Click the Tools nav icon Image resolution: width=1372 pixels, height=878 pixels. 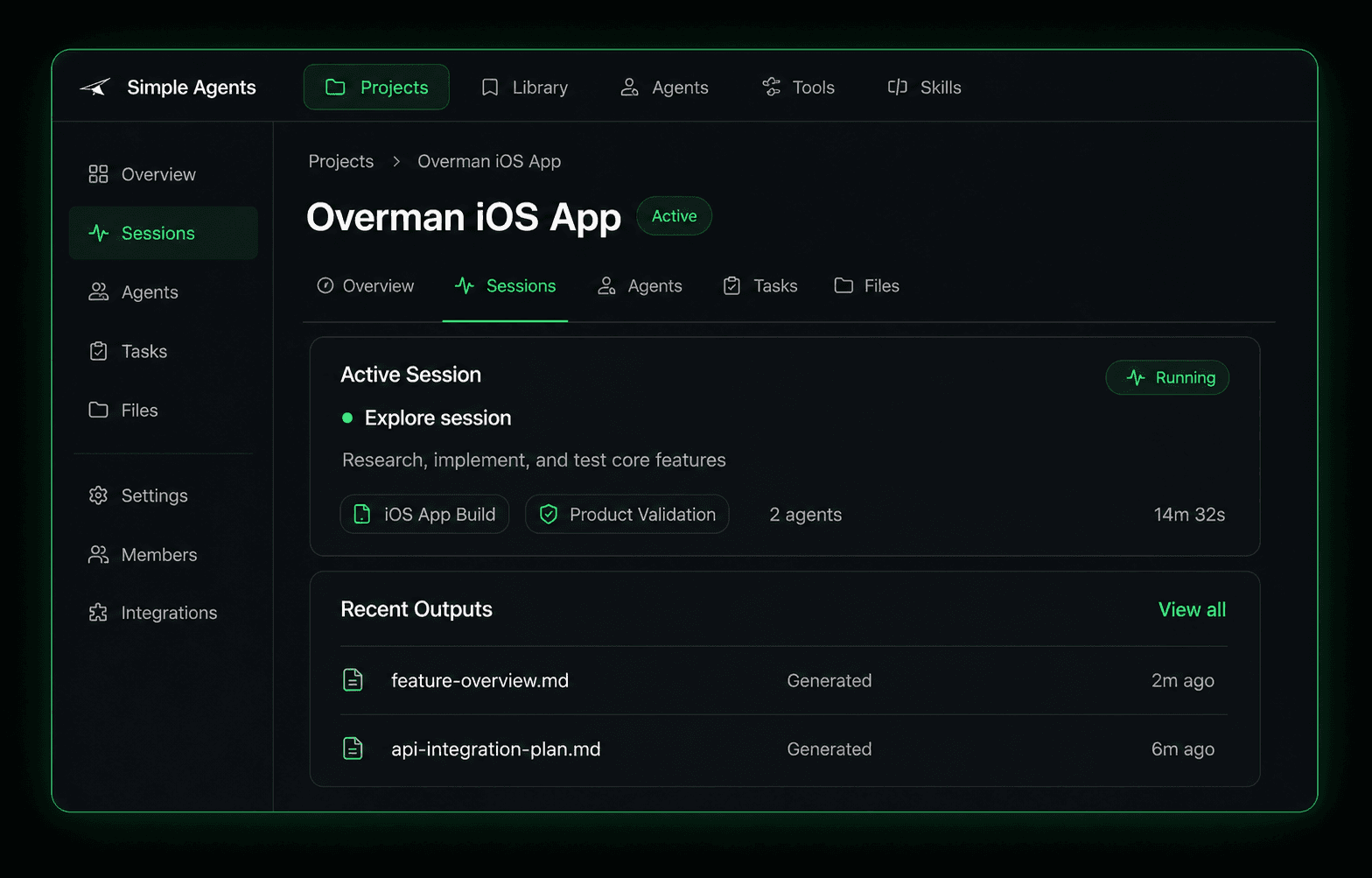(x=771, y=87)
